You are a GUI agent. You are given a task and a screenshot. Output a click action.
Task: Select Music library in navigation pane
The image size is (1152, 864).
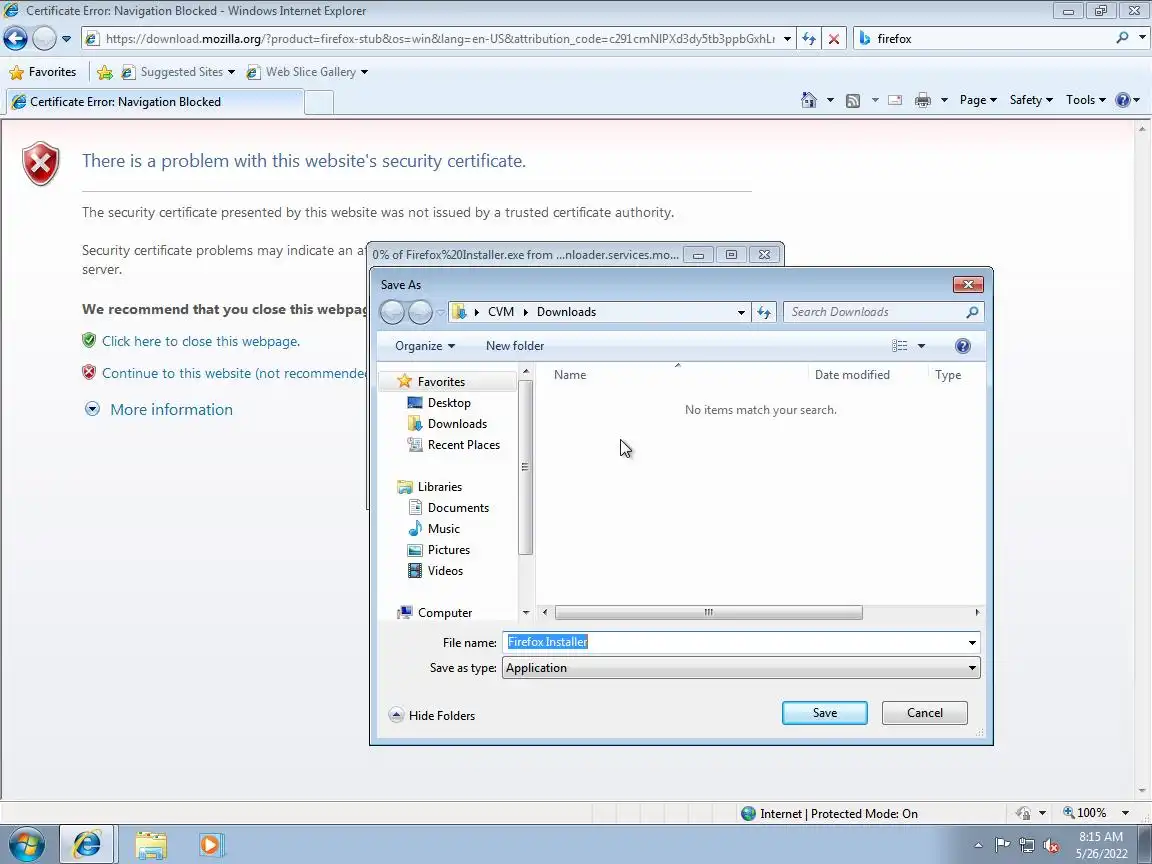444,529
